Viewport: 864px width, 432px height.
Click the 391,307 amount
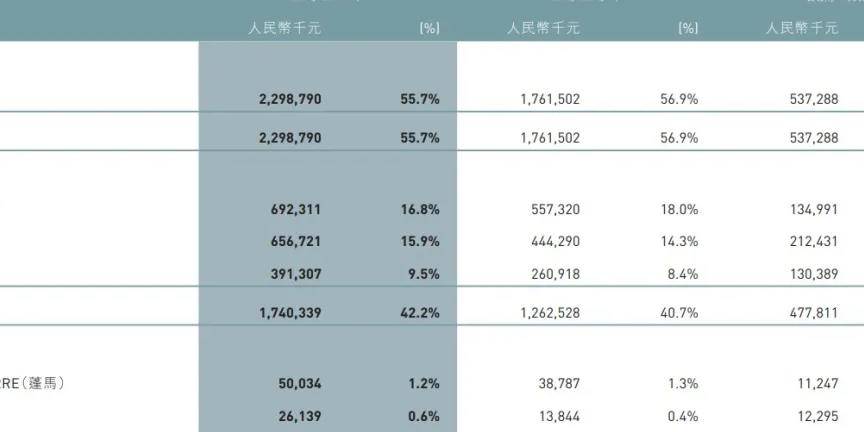click(x=295, y=274)
